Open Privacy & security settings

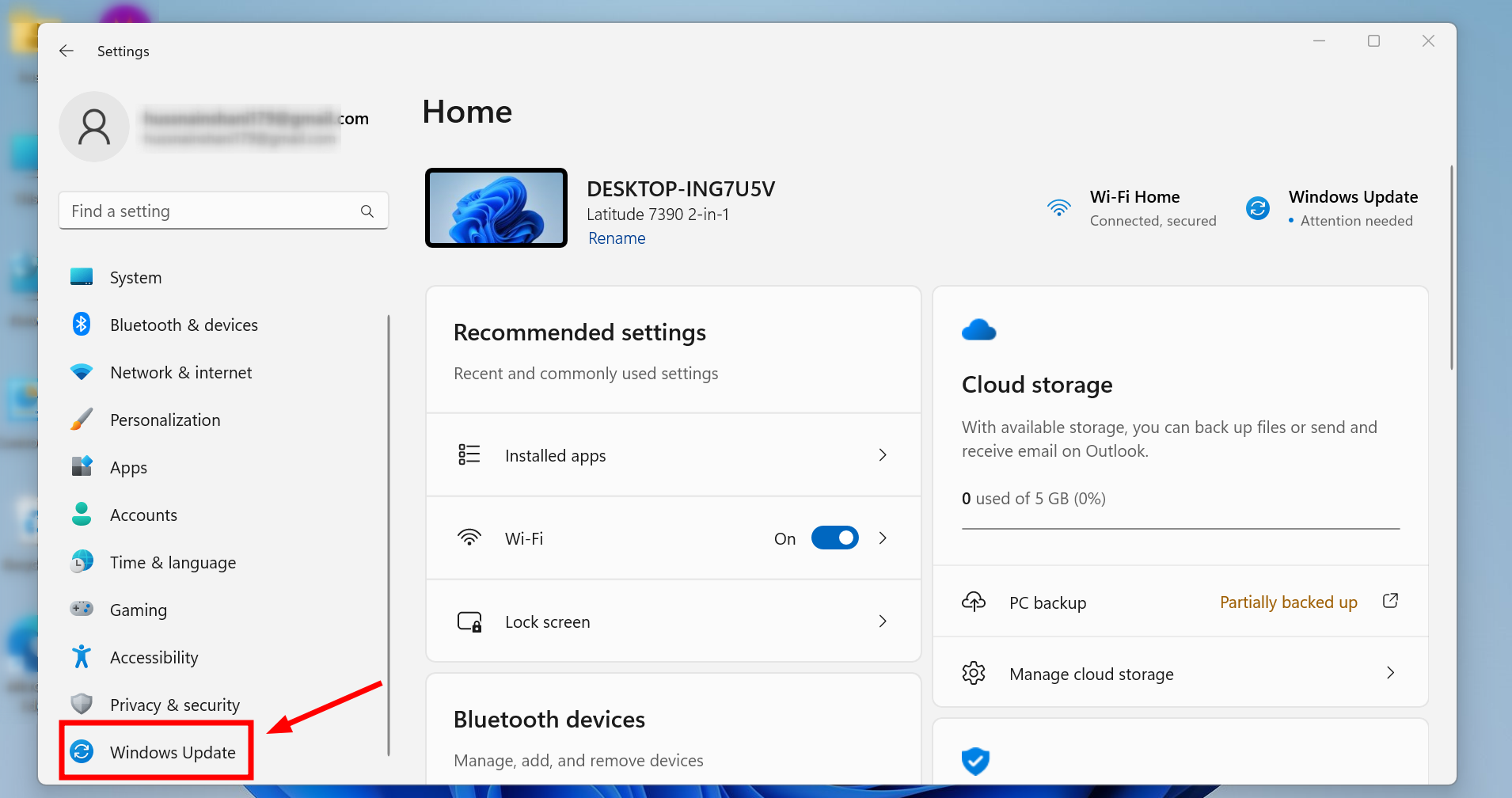point(82,704)
